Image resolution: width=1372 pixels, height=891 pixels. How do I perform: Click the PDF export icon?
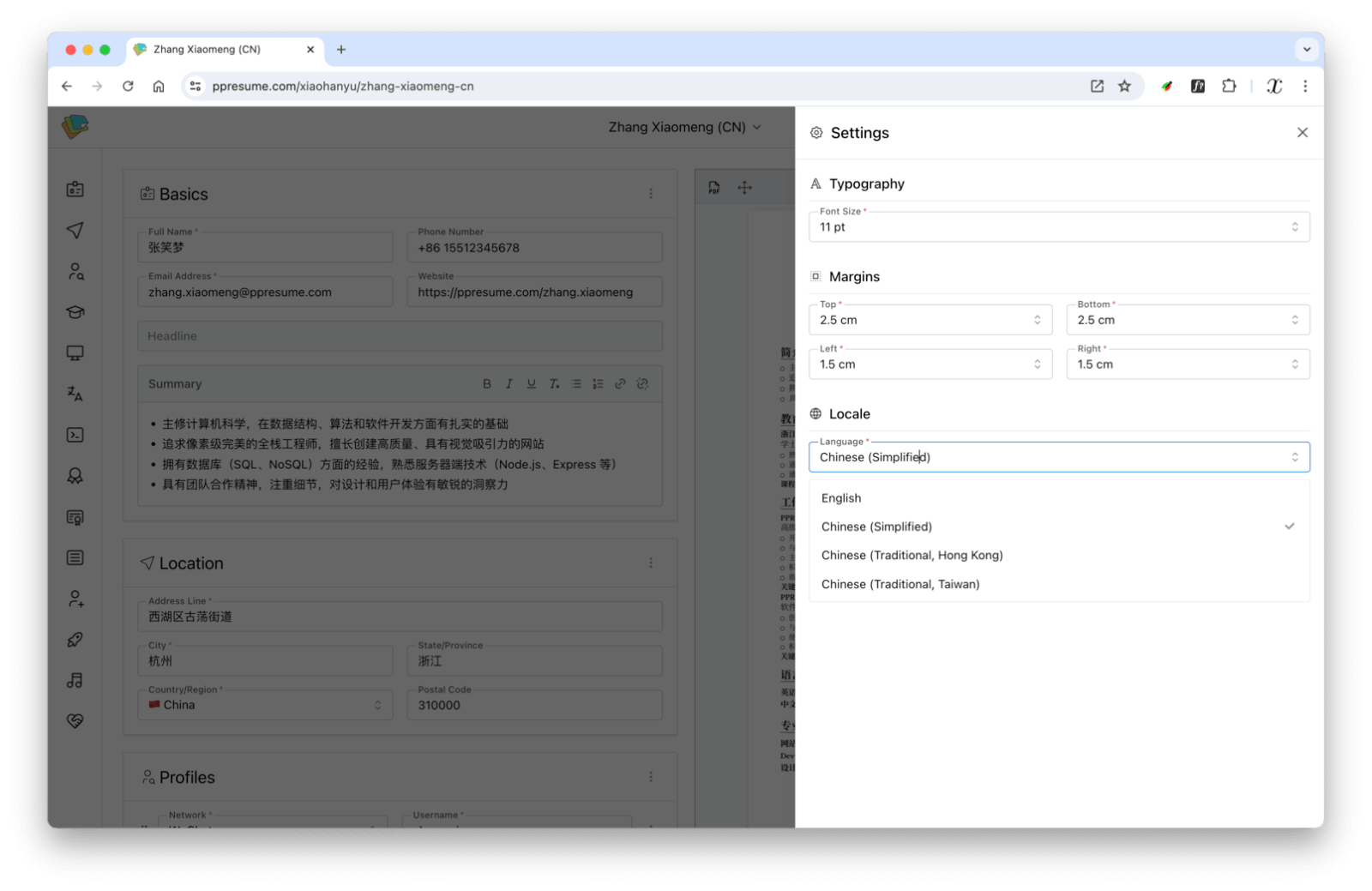(713, 188)
